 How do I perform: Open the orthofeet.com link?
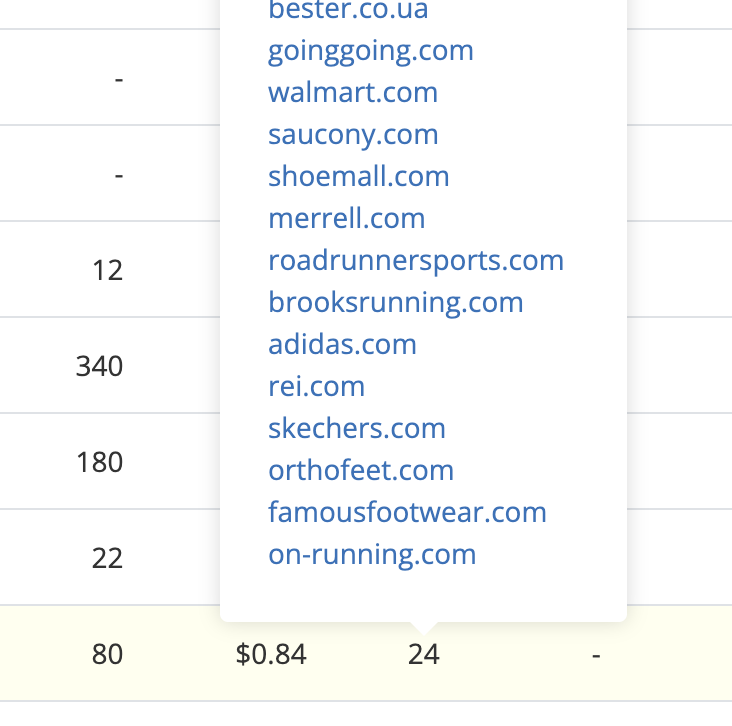coord(360,471)
